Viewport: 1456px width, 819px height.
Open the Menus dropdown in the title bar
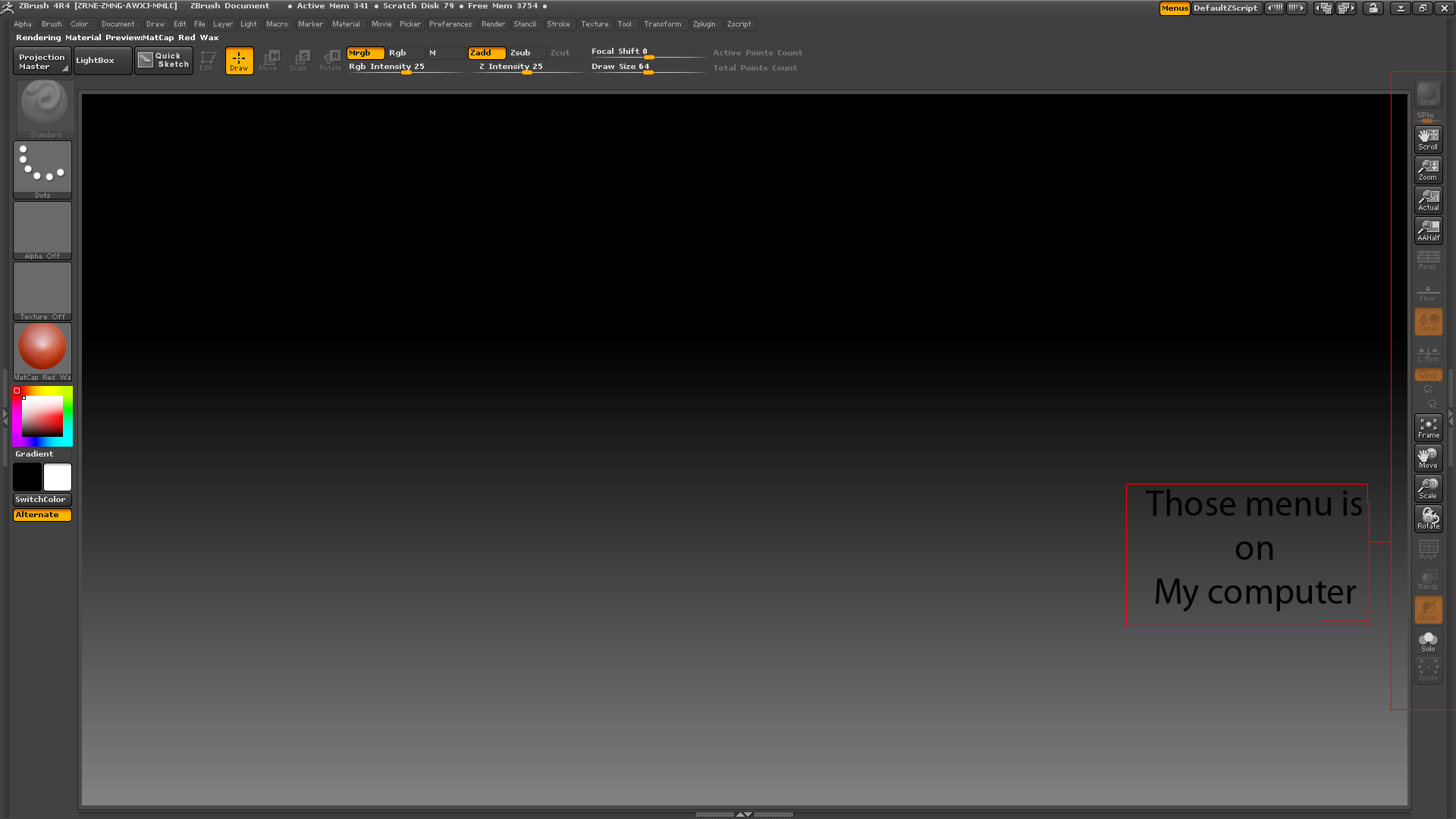(1174, 8)
